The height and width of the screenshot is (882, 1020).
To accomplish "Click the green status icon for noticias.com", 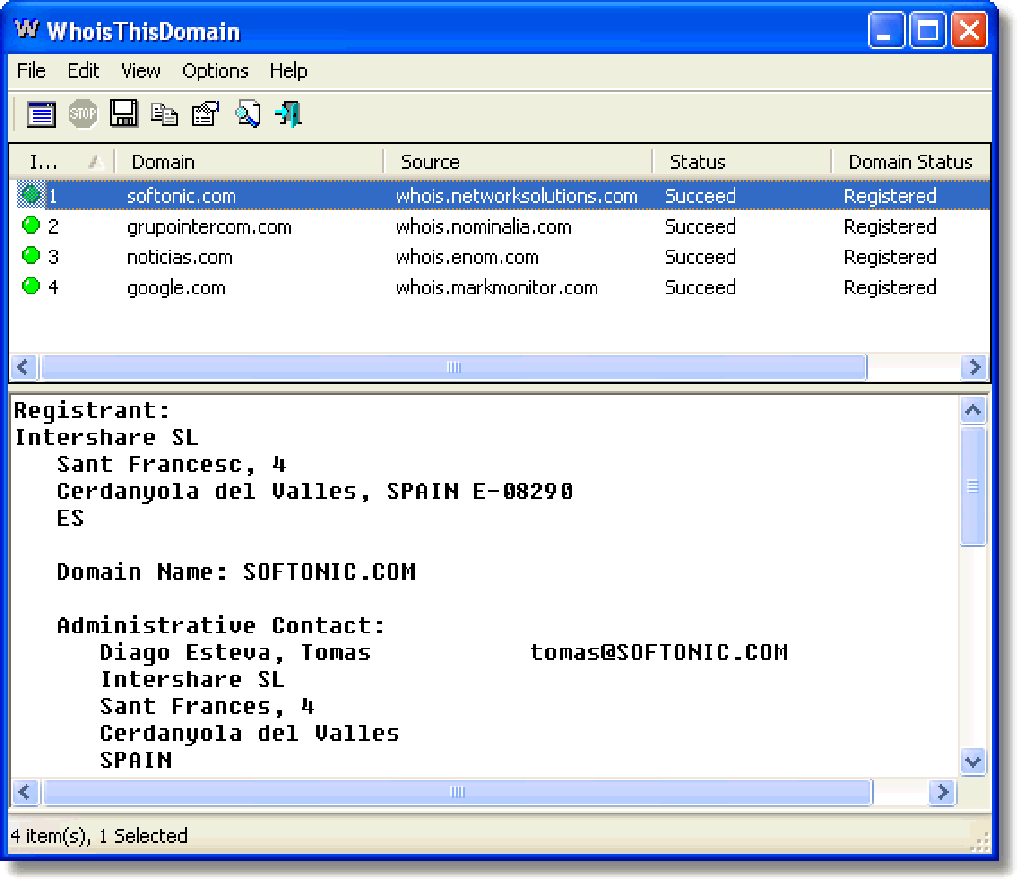I will pyautogui.click(x=31, y=256).
